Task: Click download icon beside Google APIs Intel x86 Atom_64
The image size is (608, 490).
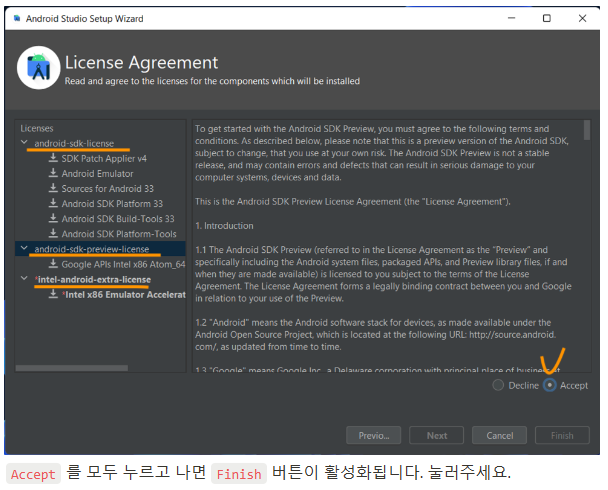Action: (53, 264)
